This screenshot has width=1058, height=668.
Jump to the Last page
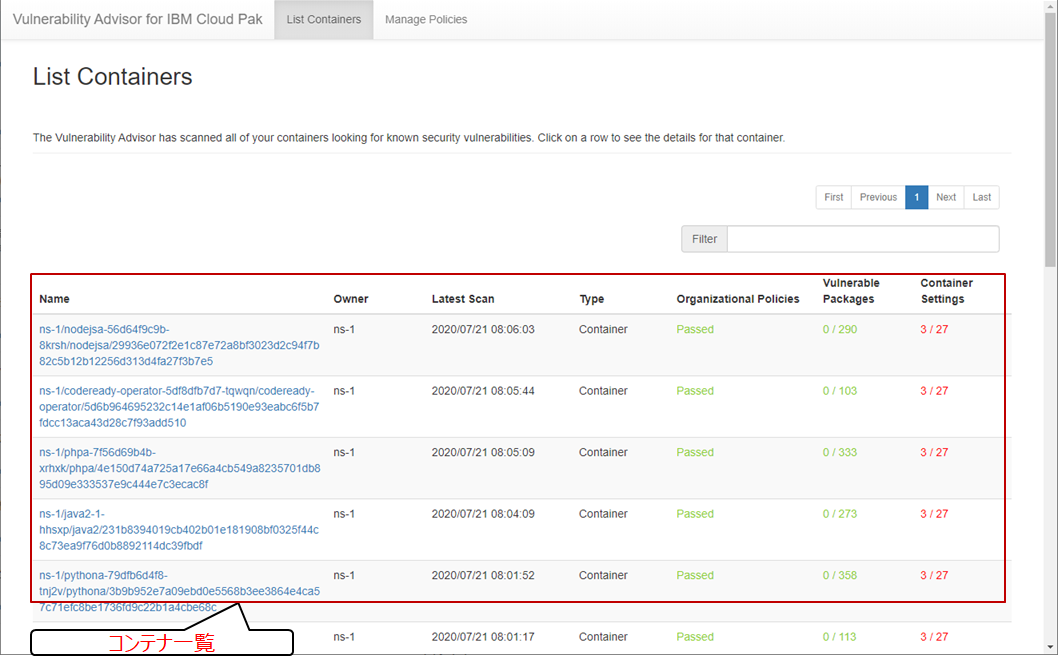coord(982,197)
